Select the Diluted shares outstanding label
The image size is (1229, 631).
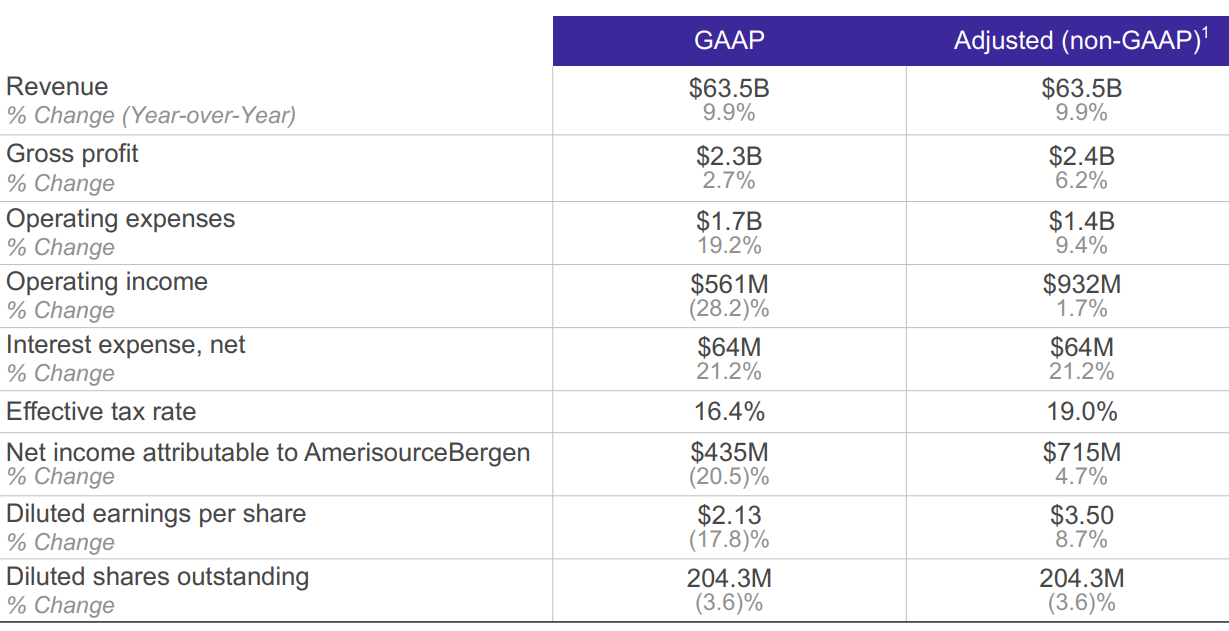157,577
